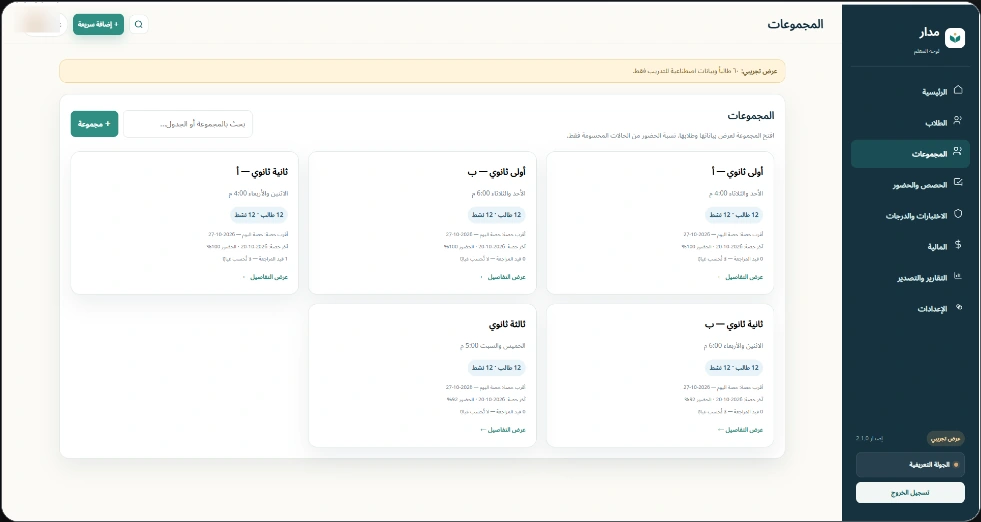The height and width of the screenshot is (522, 981).
Task: Click the schedule text الخميس والسبت 5:00 م
Action: pos(493,345)
